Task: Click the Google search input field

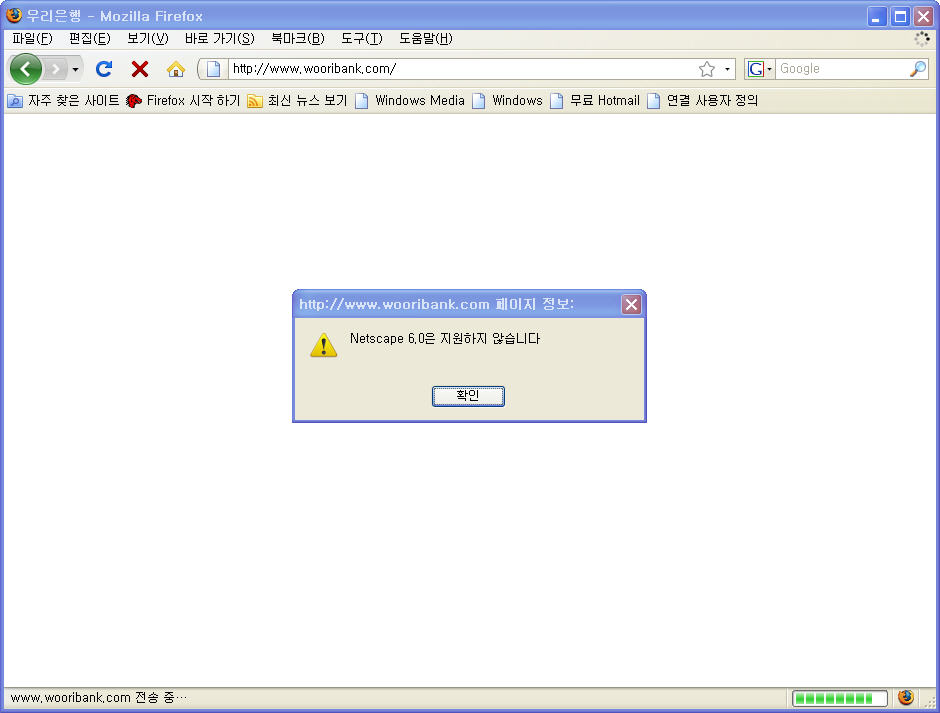Action: pos(842,69)
